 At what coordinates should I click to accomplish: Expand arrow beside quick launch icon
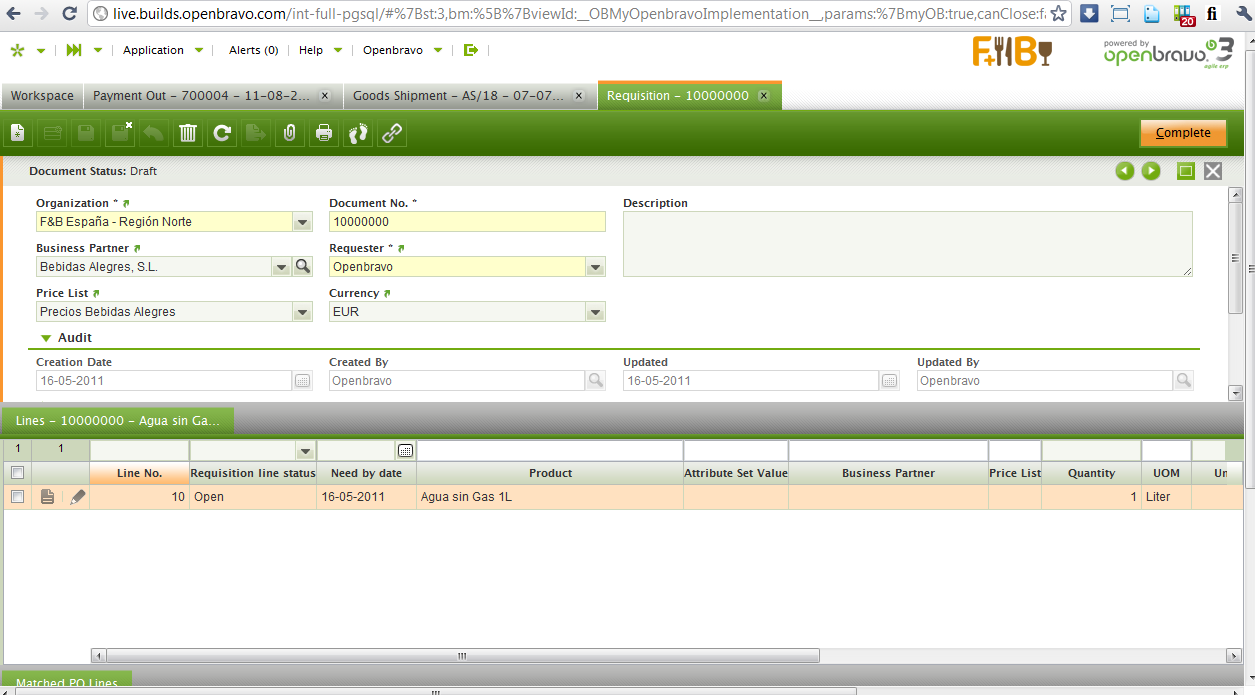[98, 51]
